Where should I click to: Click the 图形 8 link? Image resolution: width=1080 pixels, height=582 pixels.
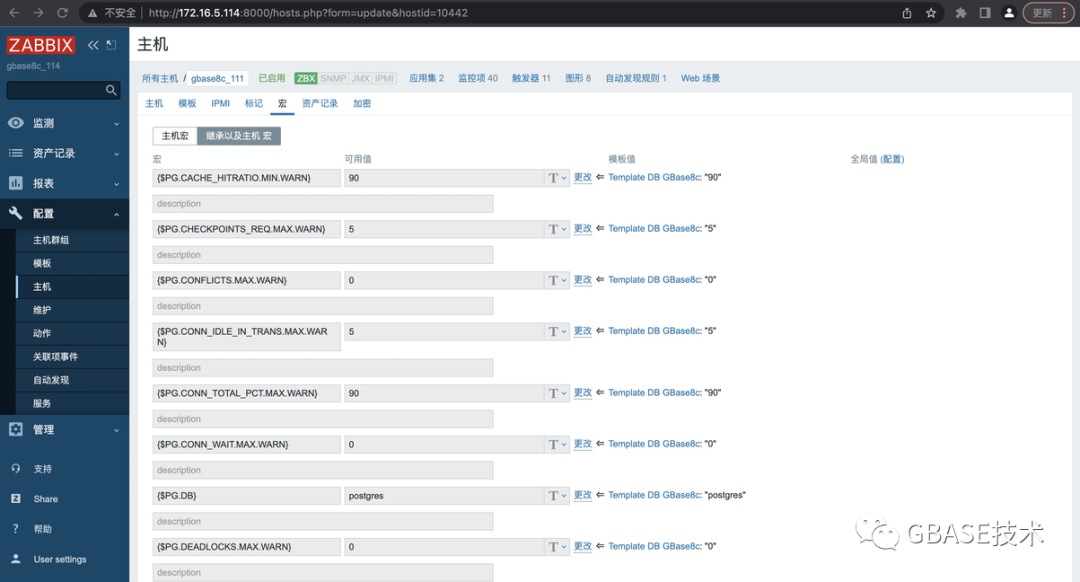tap(578, 79)
